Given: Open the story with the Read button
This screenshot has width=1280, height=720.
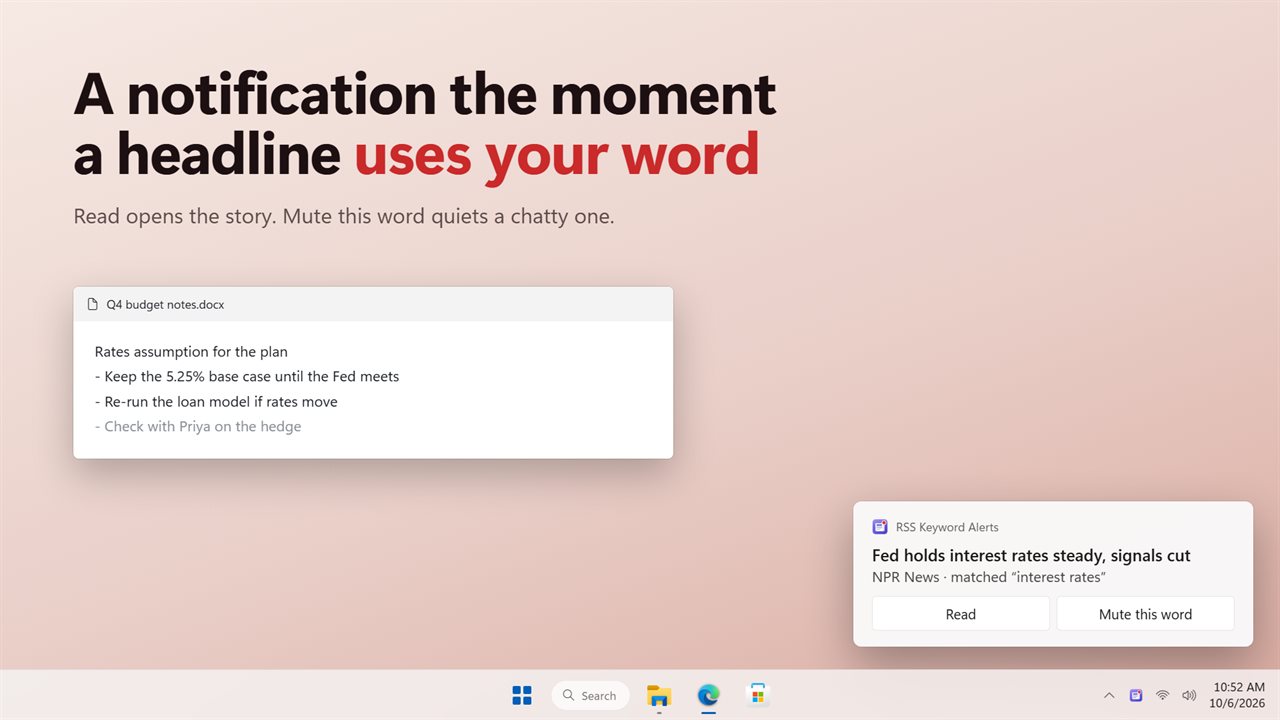Looking at the screenshot, I should 961,614.
